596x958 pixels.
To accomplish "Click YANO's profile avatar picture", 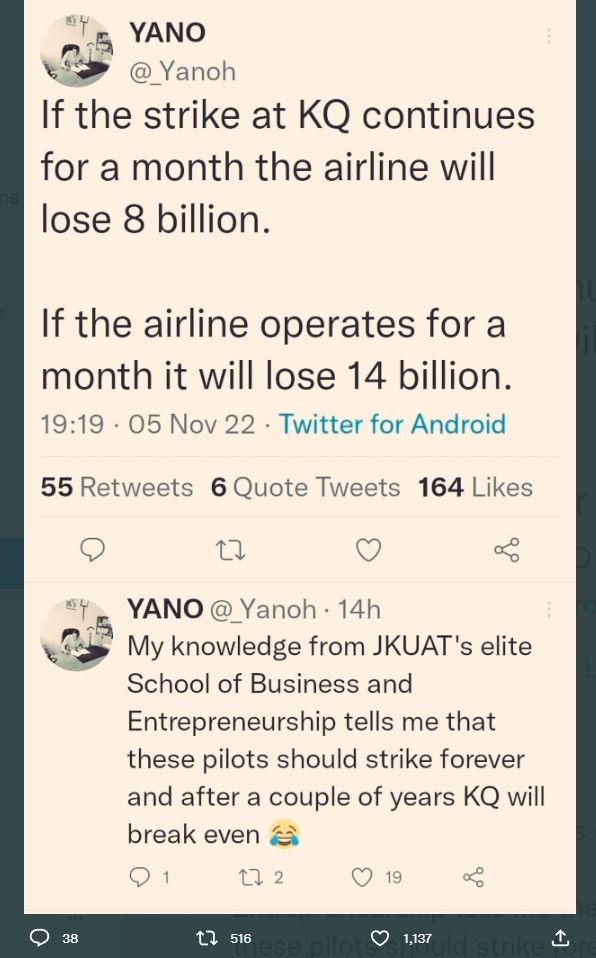I will coord(76,51).
